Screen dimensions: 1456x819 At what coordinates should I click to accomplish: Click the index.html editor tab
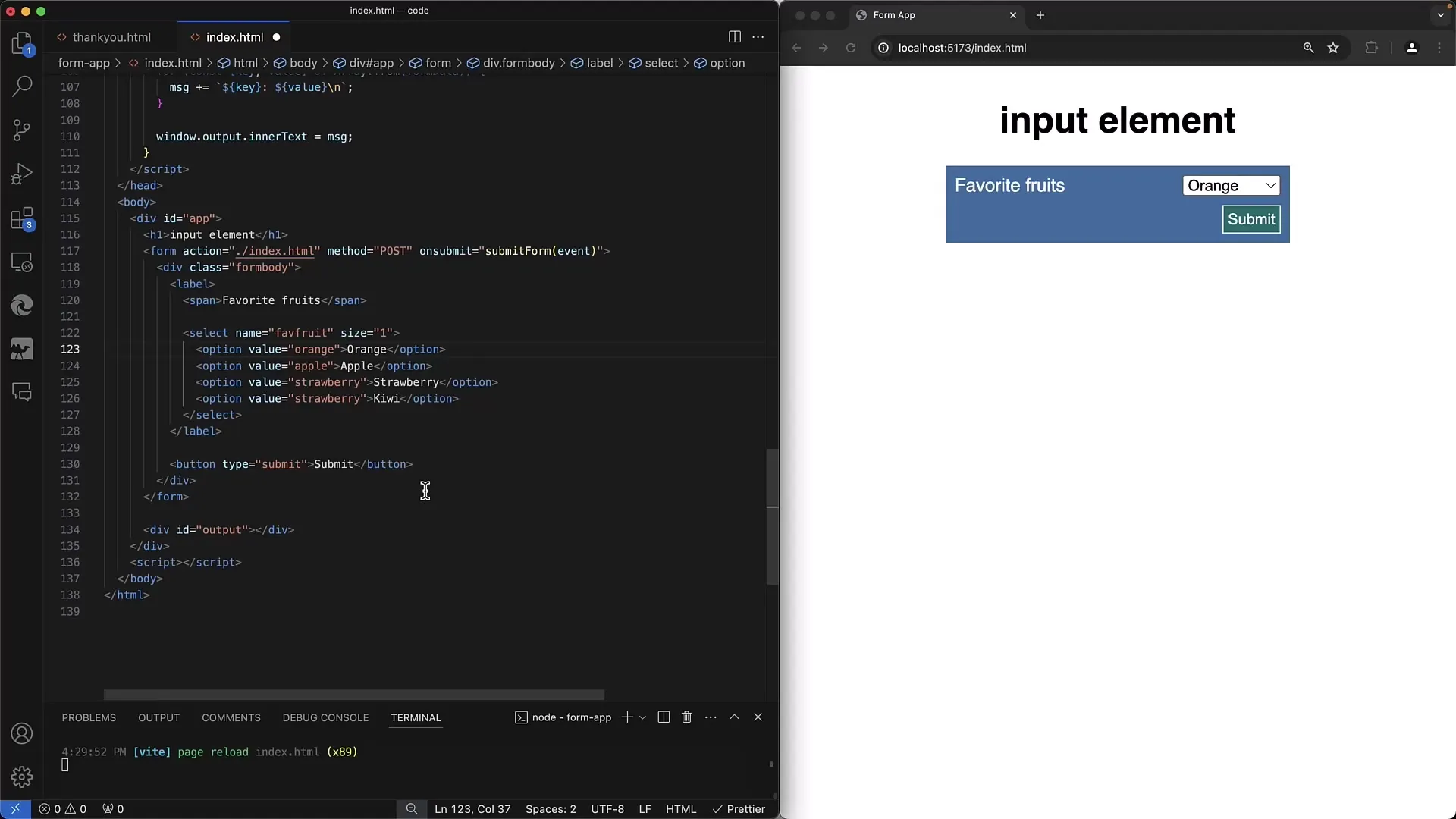coord(234,37)
